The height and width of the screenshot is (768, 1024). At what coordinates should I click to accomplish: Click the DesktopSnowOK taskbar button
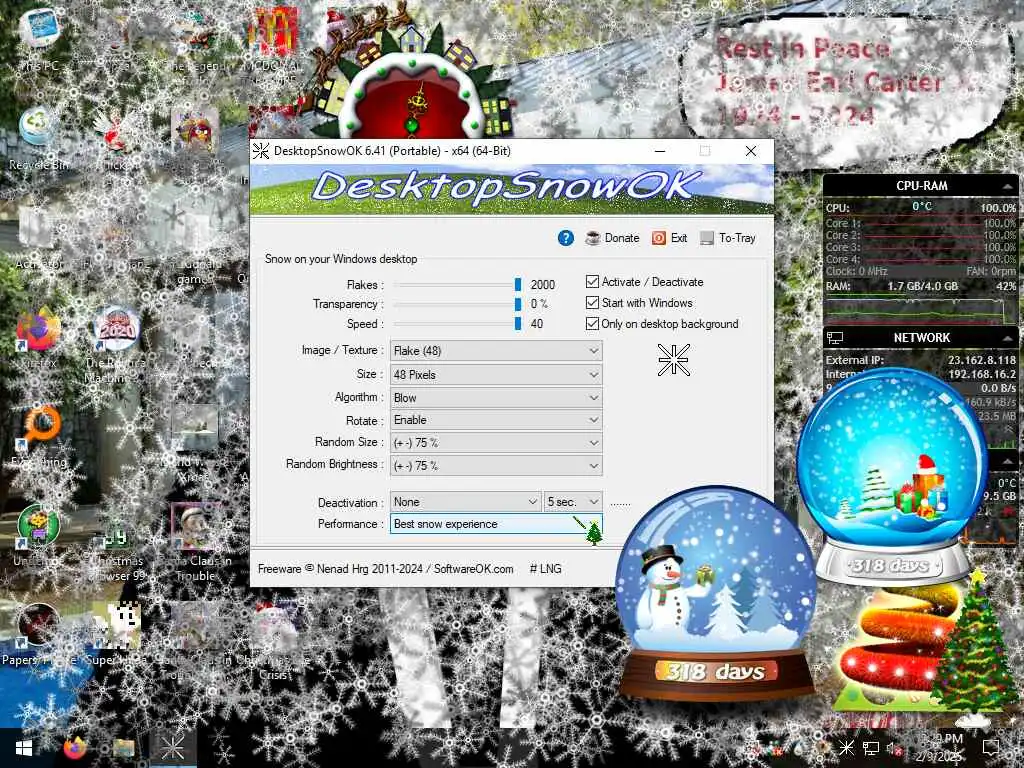coord(172,748)
